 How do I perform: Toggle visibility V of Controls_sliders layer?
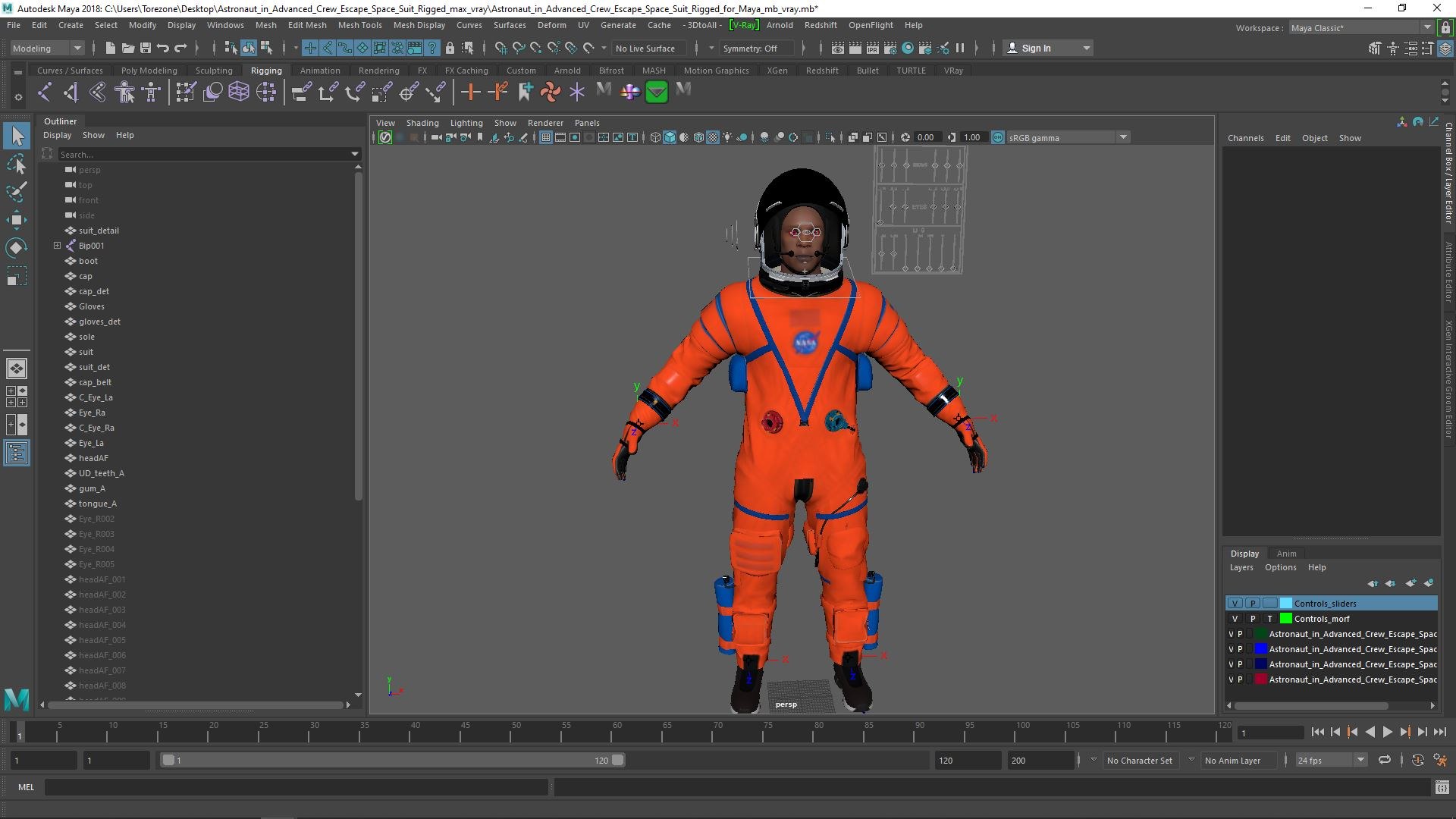(1235, 604)
